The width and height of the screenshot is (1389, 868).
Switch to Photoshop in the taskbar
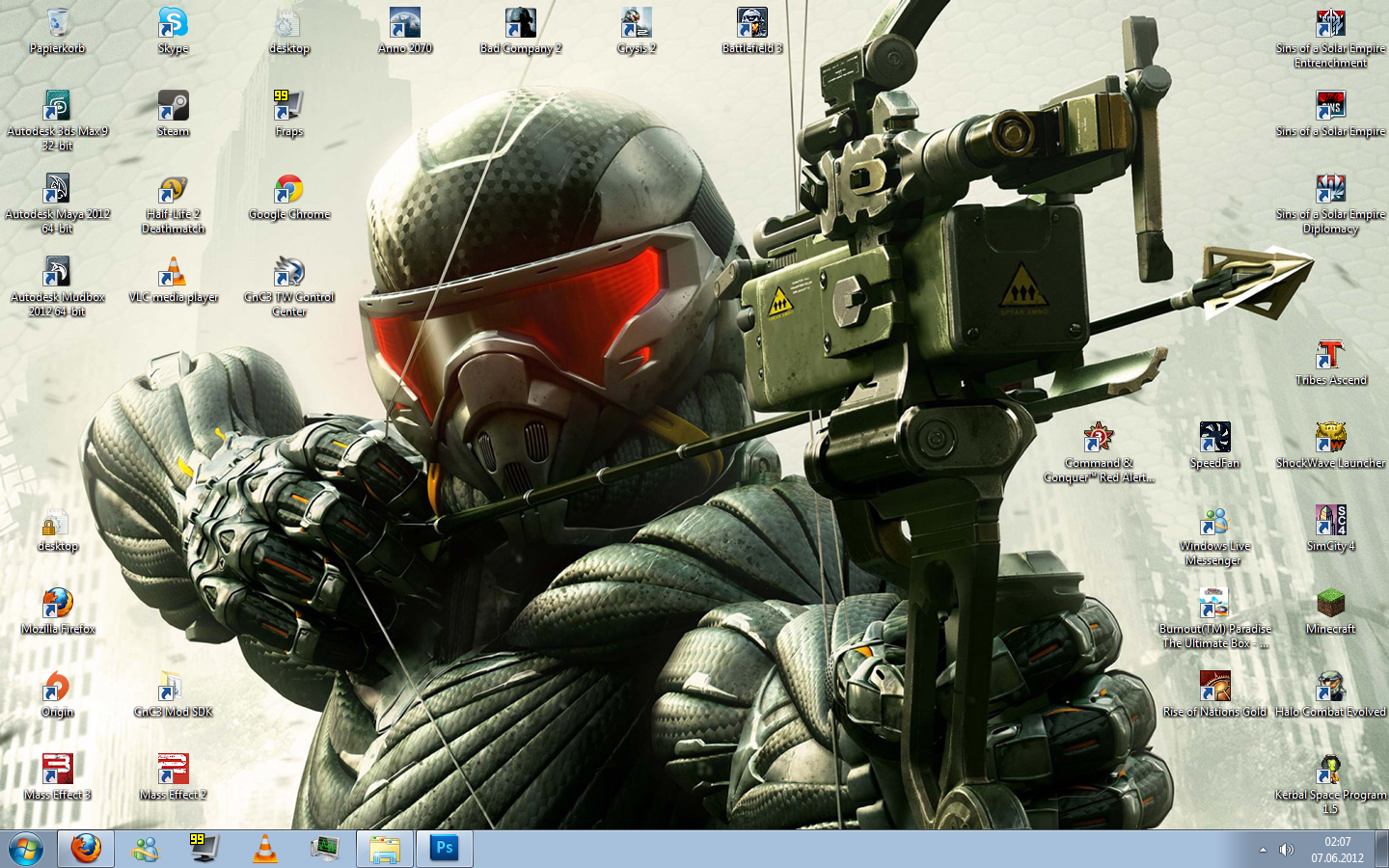point(445,849)
